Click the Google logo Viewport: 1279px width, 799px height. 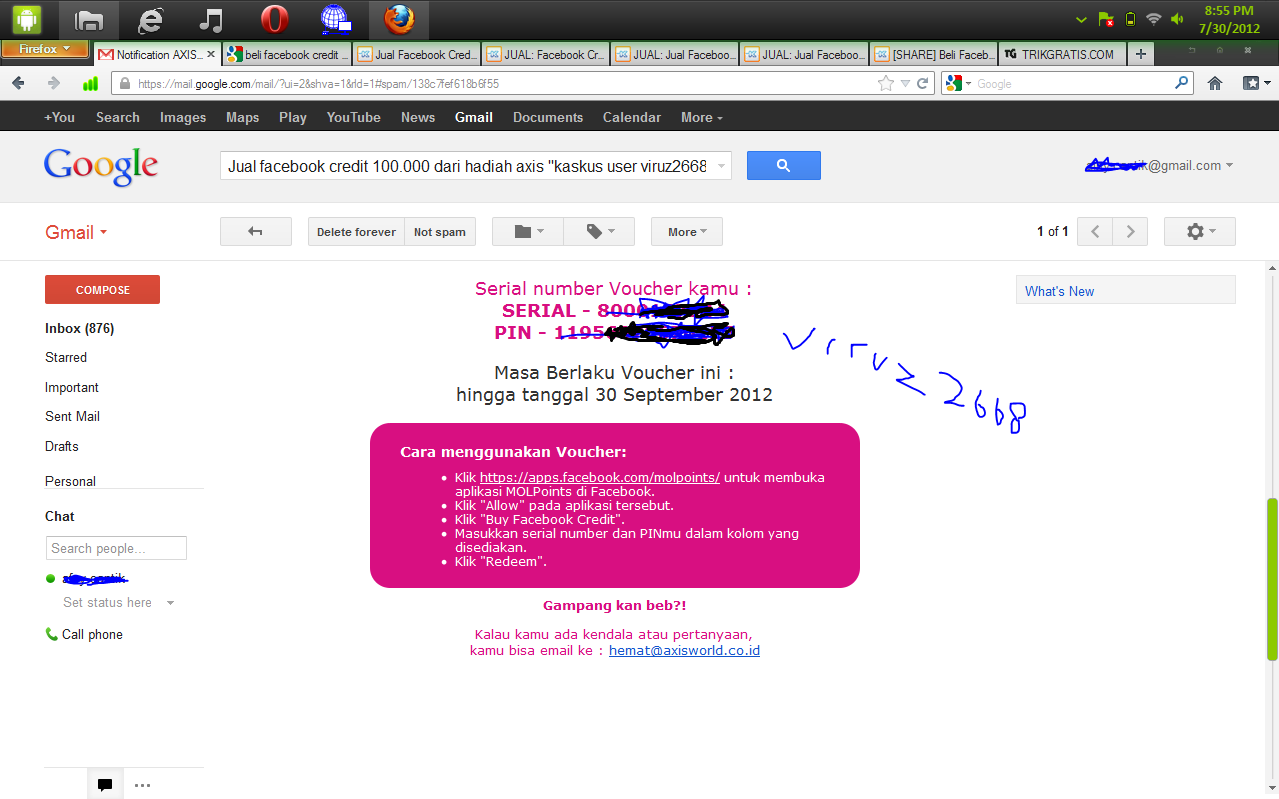[101, 168]
